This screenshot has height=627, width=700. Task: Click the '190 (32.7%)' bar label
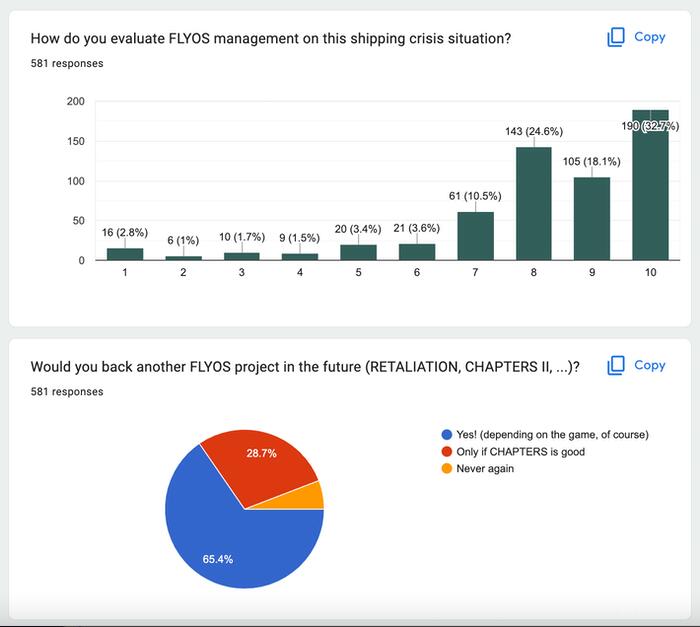coord(650,126)
